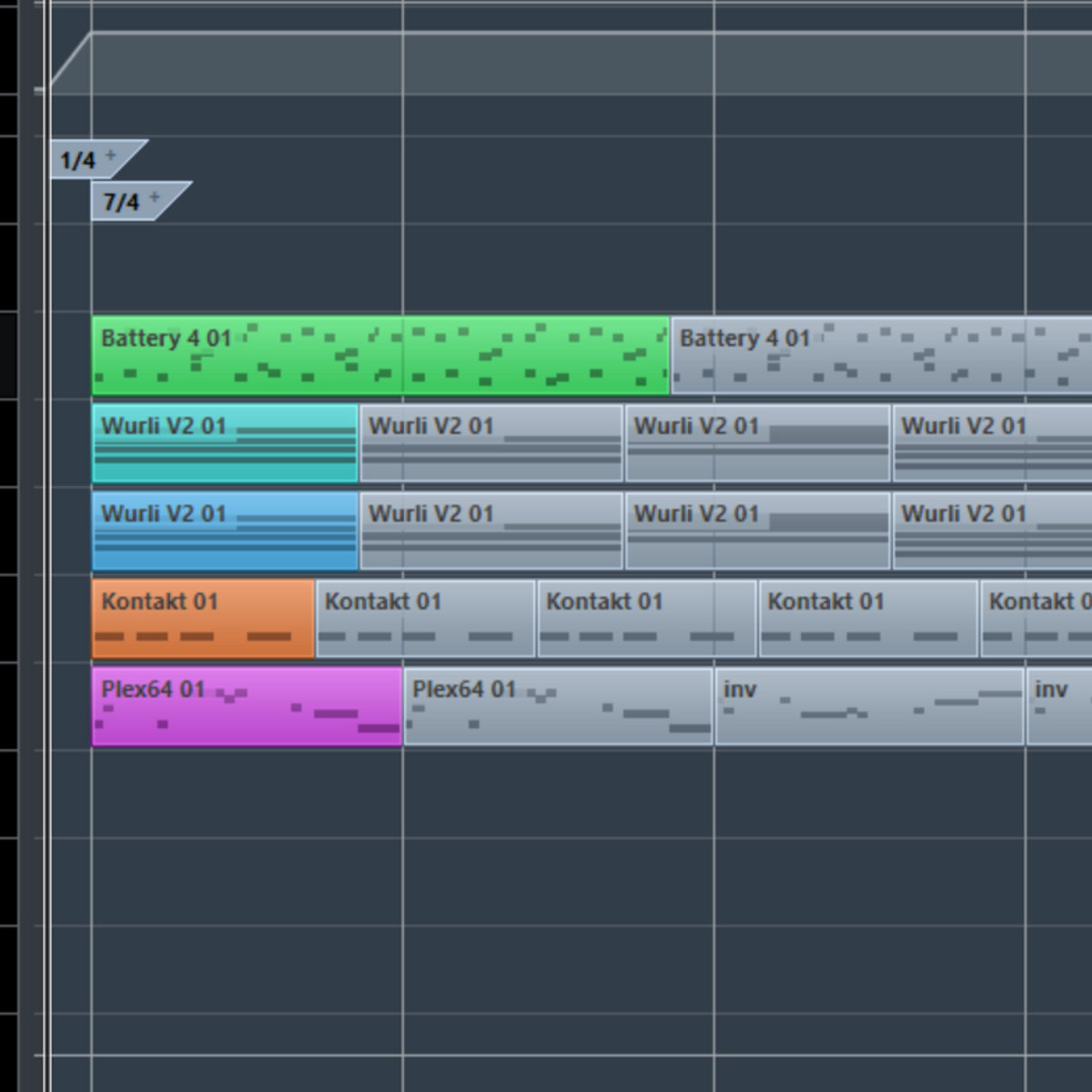Click the 7/4 time signature marker
1092x1092 pixels.
[x=121, y=202]
